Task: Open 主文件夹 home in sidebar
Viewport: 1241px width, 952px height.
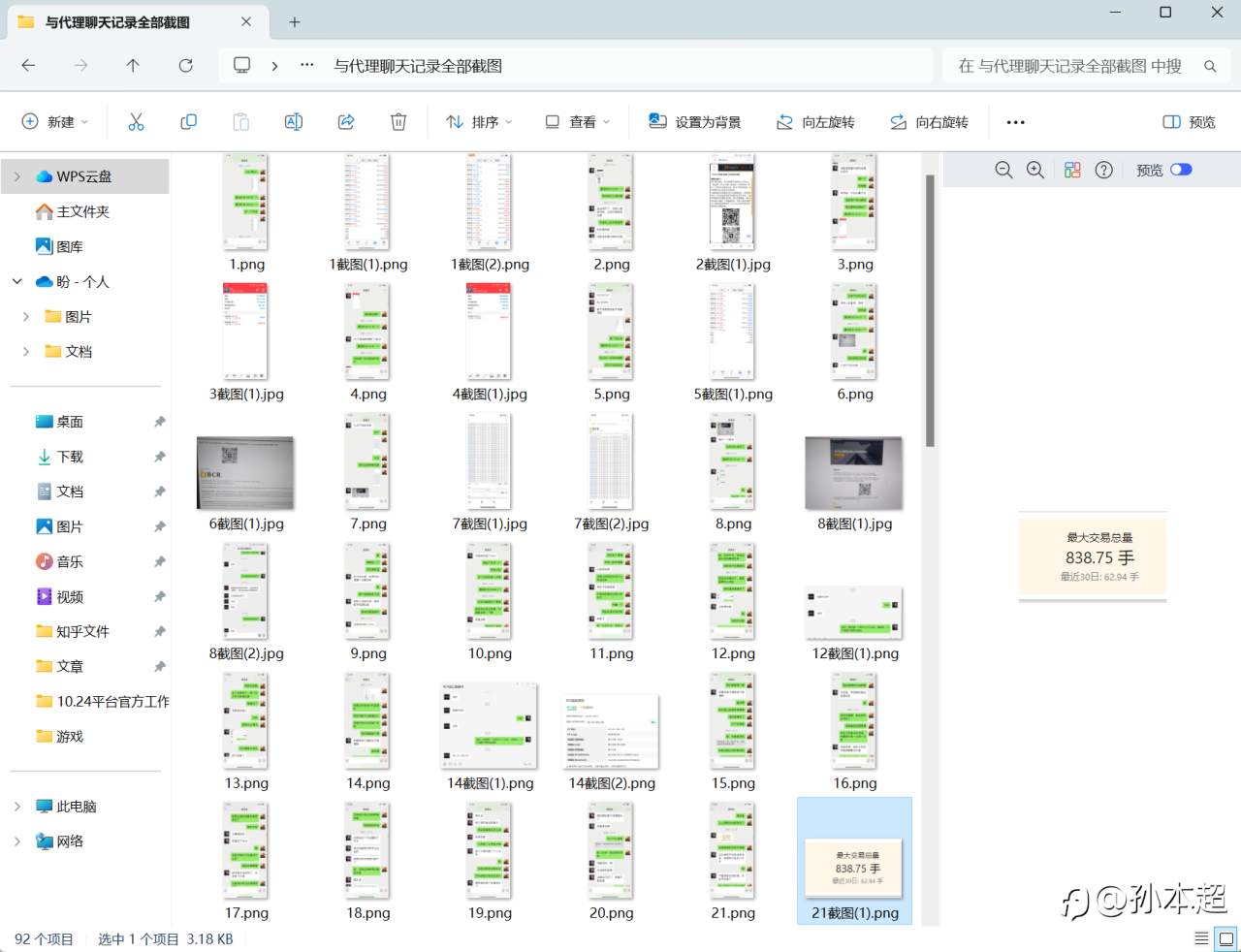Action: 84,211
